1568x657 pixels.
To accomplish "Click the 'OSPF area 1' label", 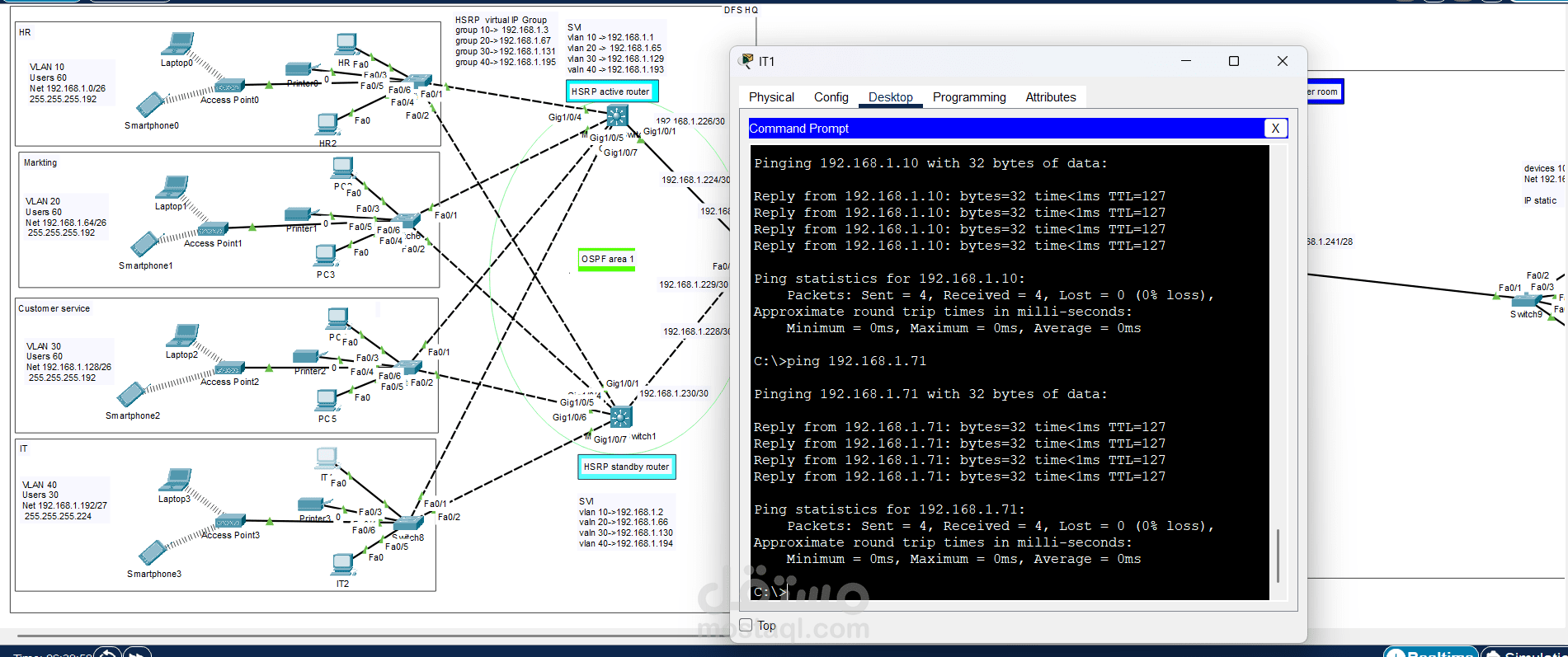I will tap(607, 260).
